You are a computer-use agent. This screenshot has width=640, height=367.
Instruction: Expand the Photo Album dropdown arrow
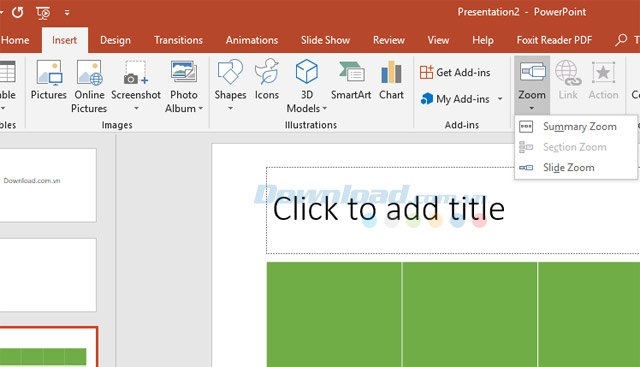click(x=200, y=109)
